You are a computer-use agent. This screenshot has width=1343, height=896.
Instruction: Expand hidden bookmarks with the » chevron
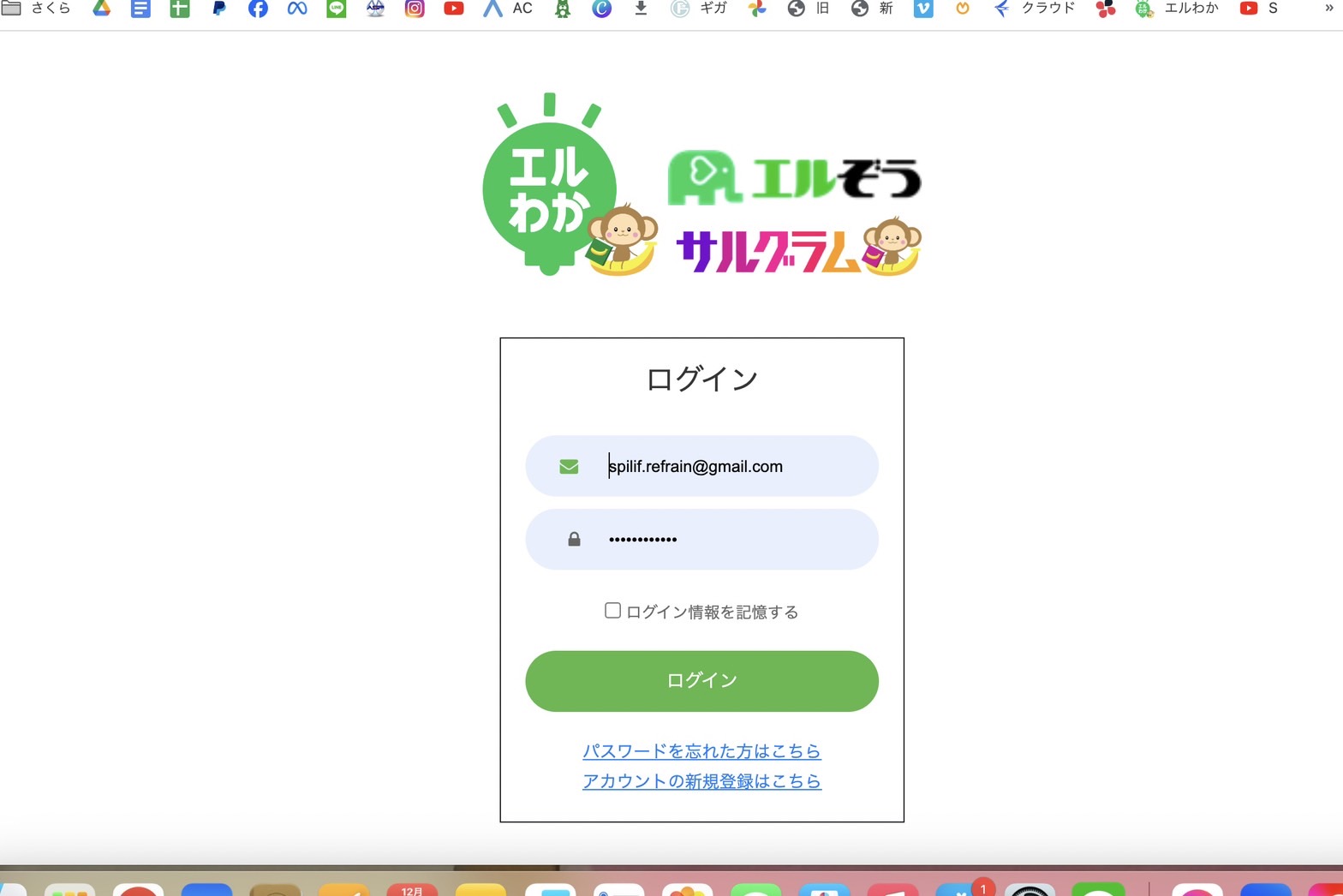click(1329, 8)
